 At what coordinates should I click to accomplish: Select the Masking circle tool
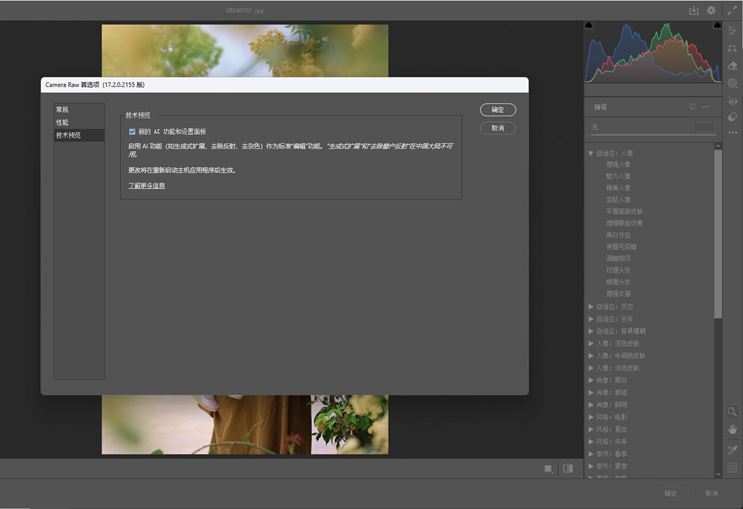click(732, 83)
